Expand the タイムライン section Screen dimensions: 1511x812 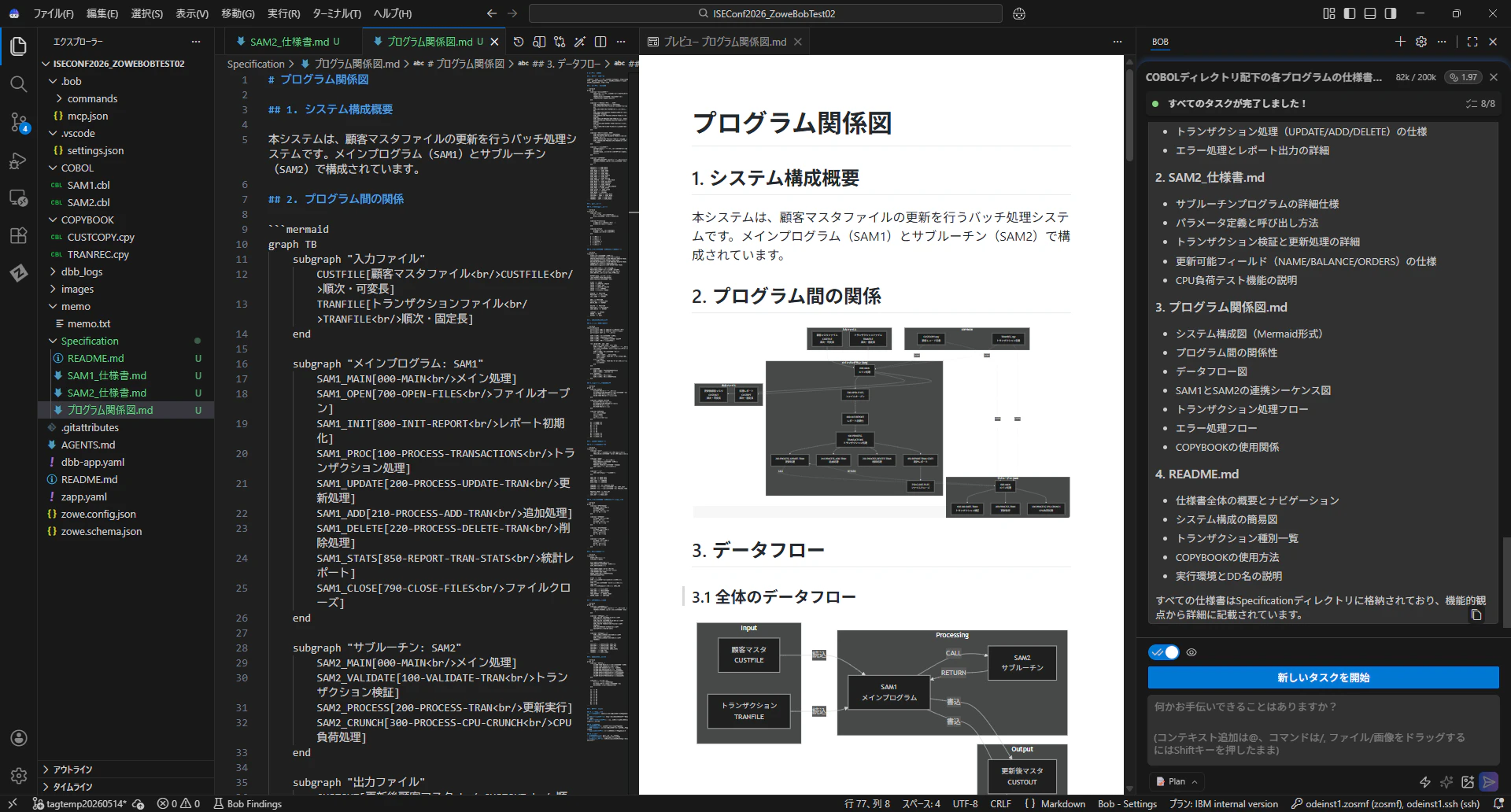(x=126, y=787)
